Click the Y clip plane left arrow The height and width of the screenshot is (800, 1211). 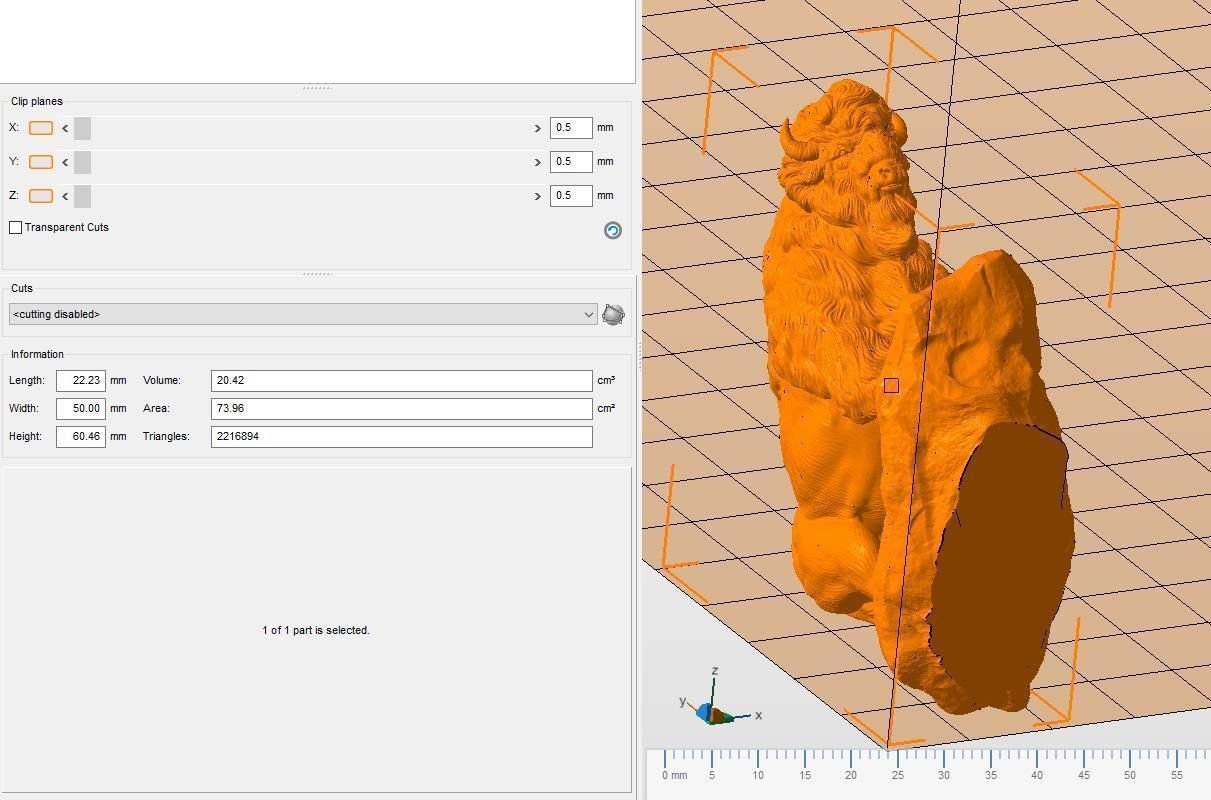65,162
